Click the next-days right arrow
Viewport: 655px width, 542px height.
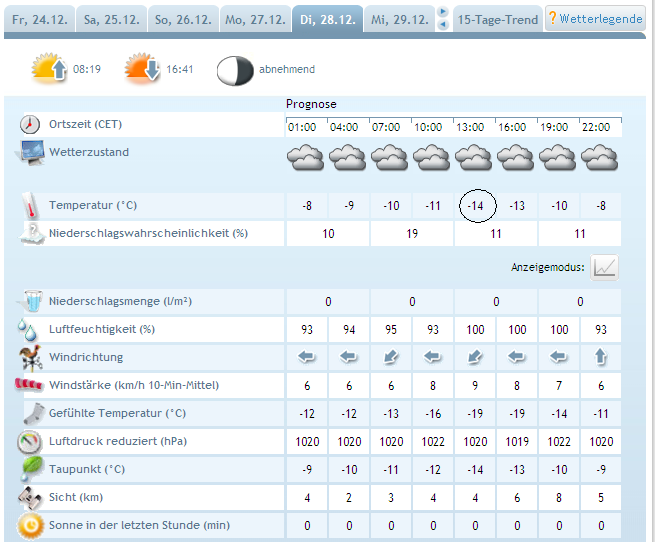point(443,11)
